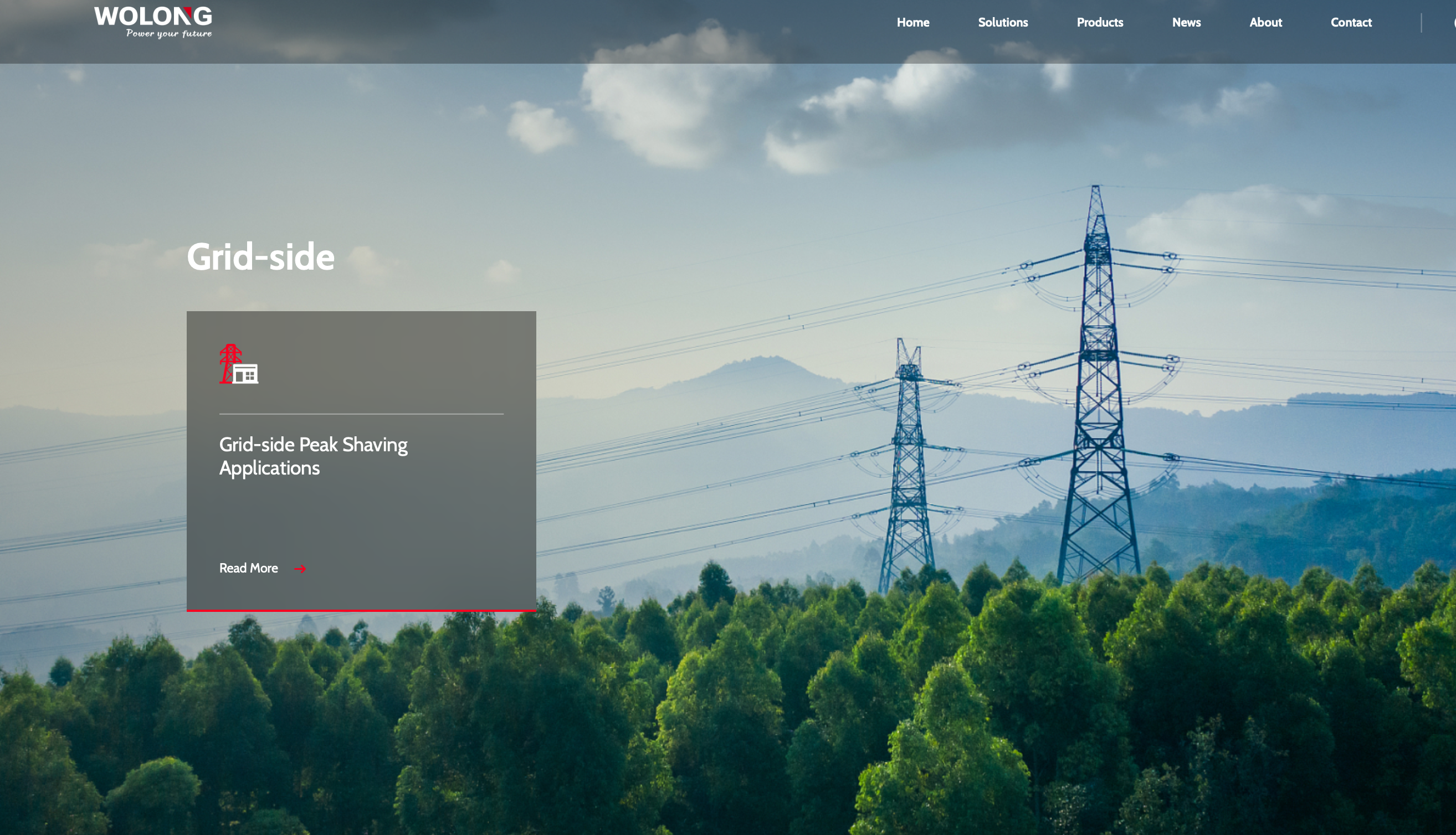Open the Home menu item

912,22
